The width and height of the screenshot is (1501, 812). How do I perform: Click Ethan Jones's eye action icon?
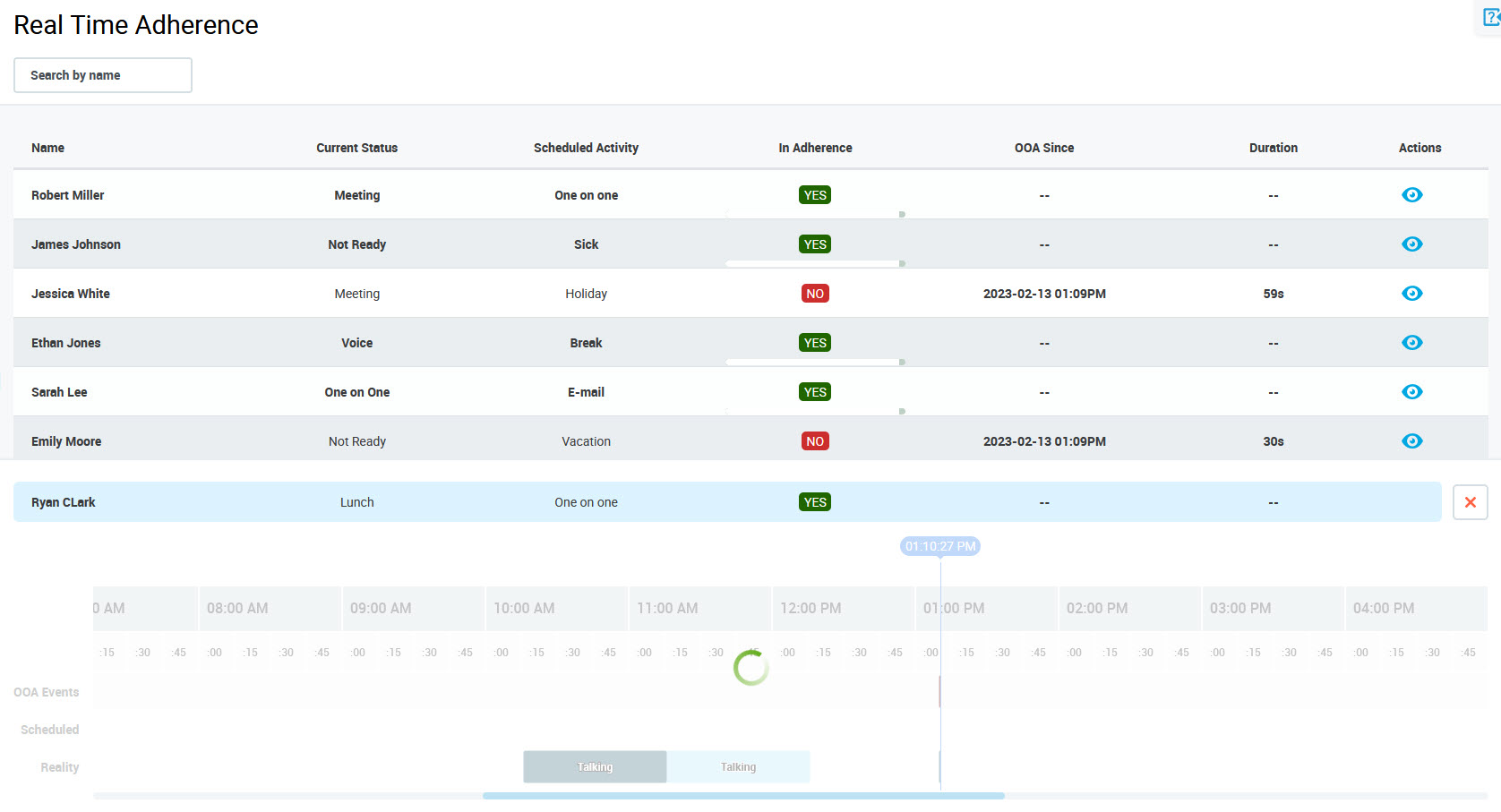point(1411,343)
